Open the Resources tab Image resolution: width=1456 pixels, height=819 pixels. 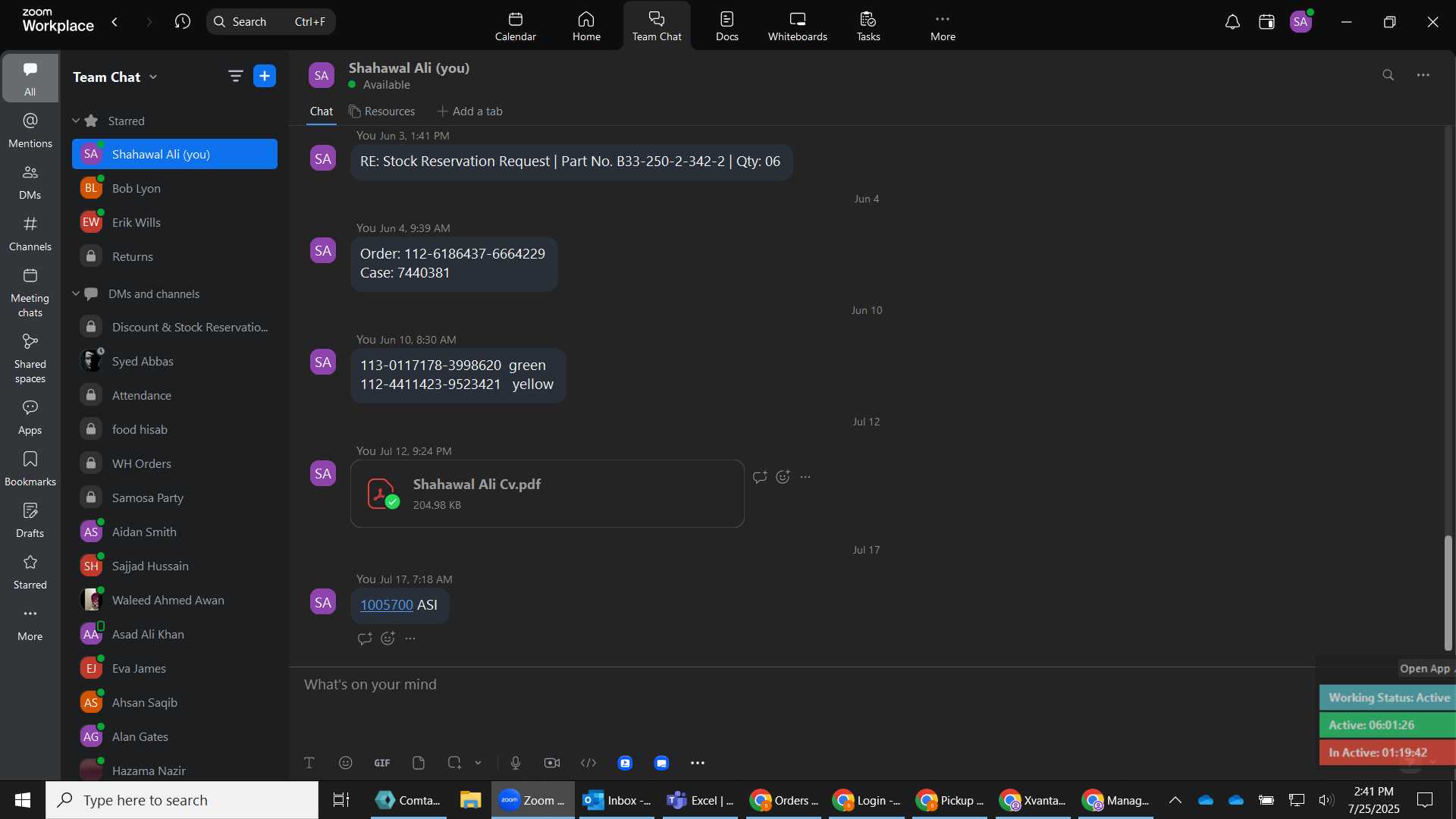[381, 111]
